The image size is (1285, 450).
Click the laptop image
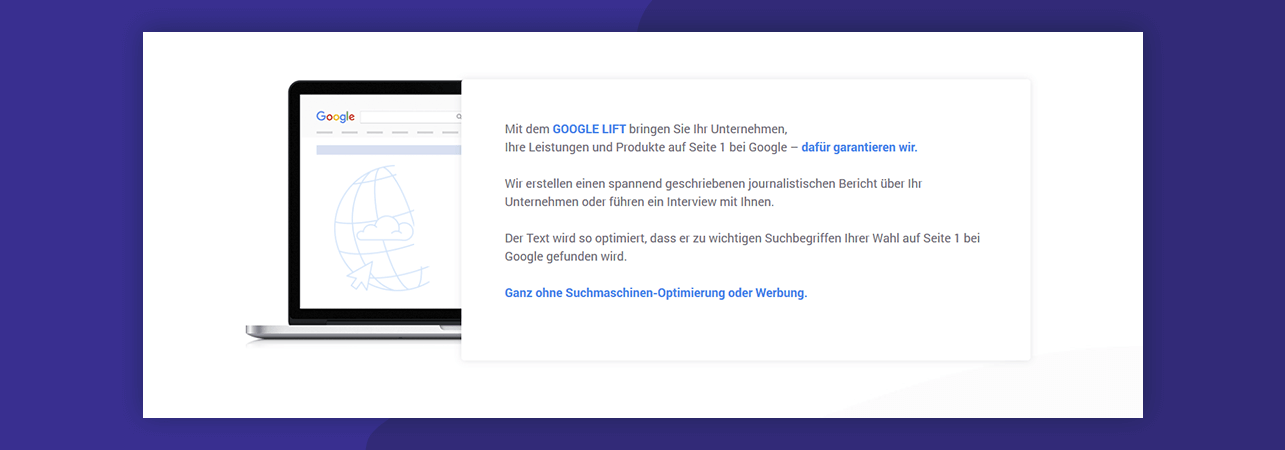(354, 212)
